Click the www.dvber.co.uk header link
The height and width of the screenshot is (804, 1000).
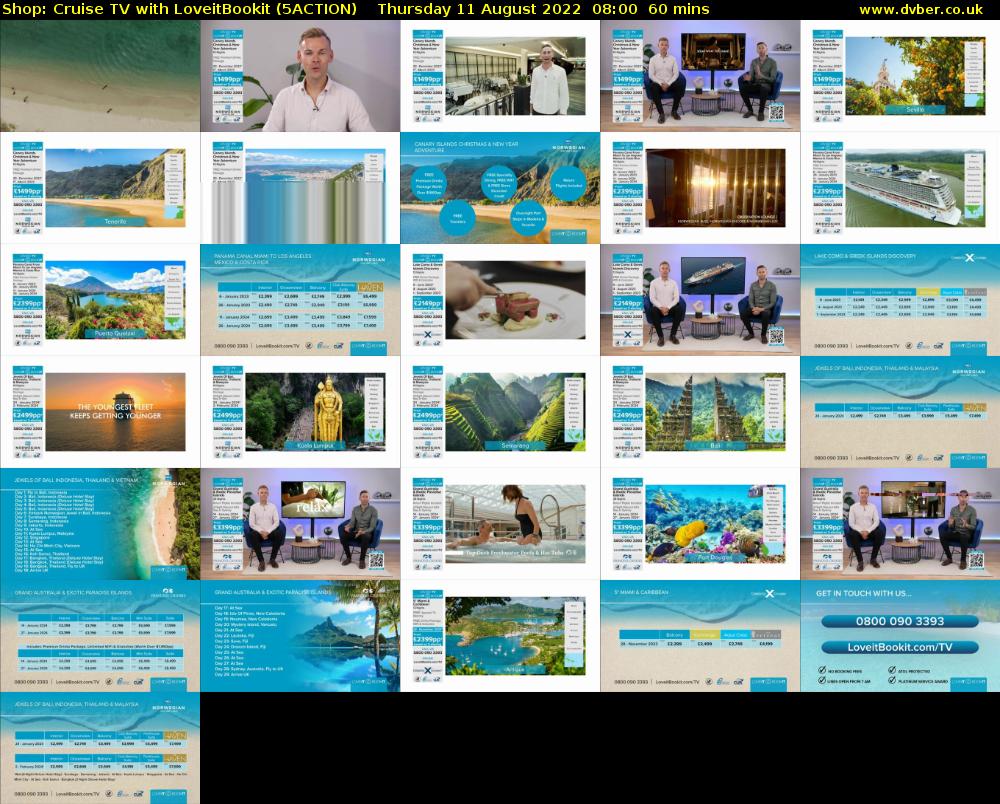tap(921, 10)
